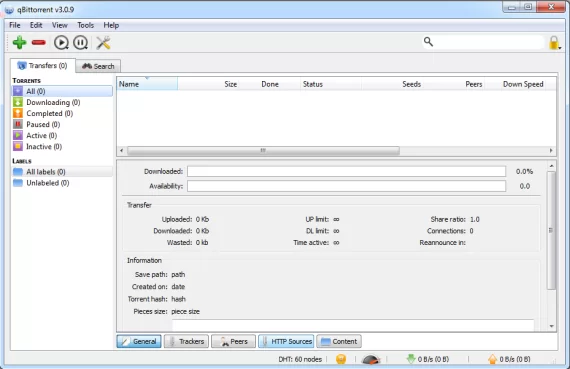
Task: Sort the torrent list by Seeds column
Action: pyautogui.click(x=392, y=84)
